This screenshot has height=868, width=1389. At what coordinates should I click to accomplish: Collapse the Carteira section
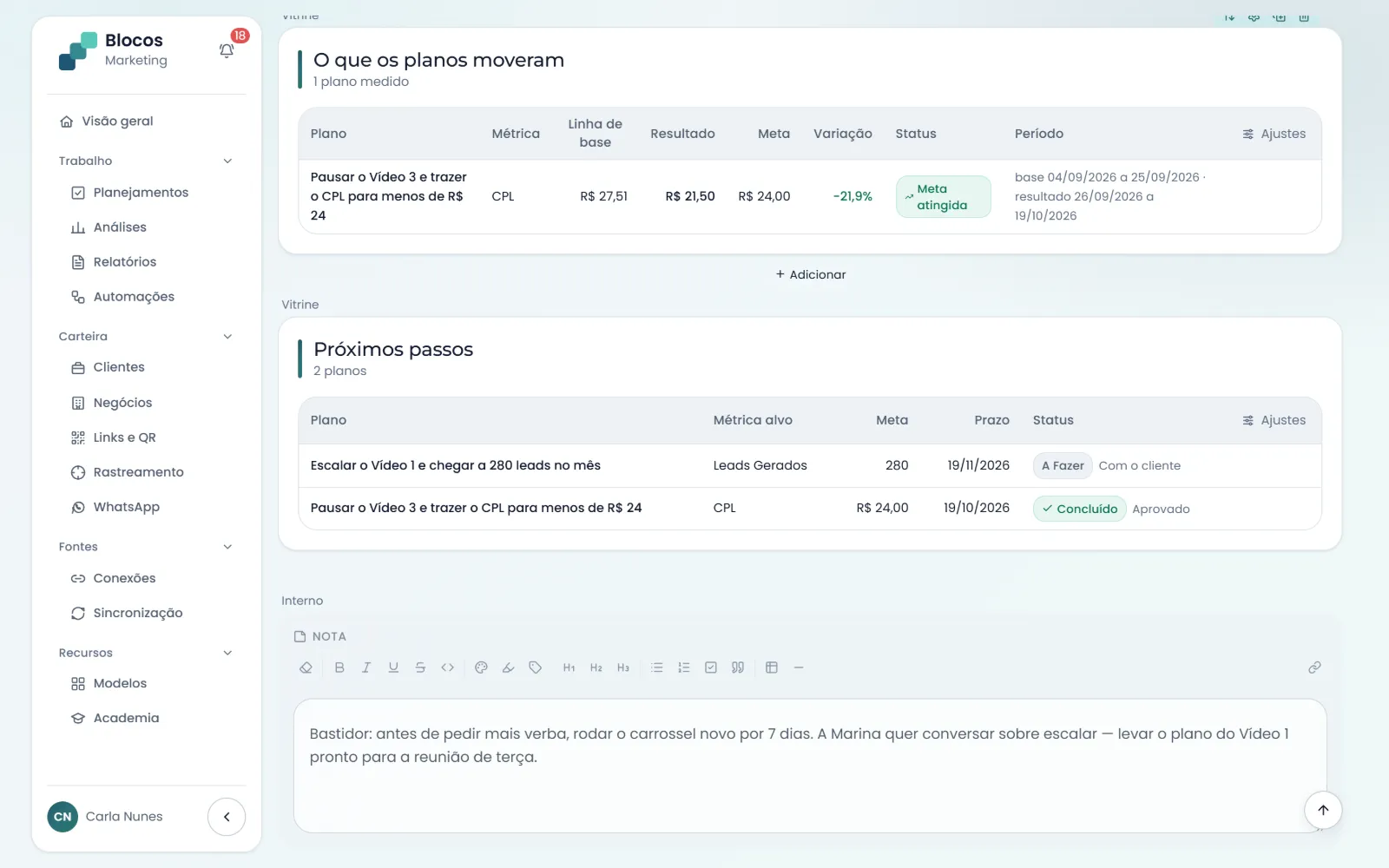click(227, 337)
